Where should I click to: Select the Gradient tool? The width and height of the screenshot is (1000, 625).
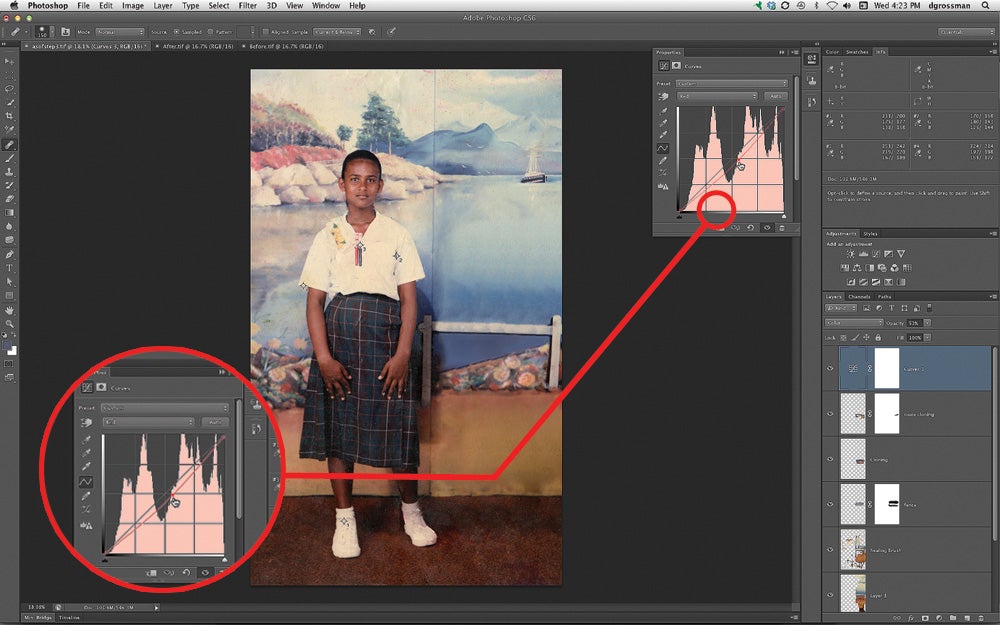tap(9, 213)
